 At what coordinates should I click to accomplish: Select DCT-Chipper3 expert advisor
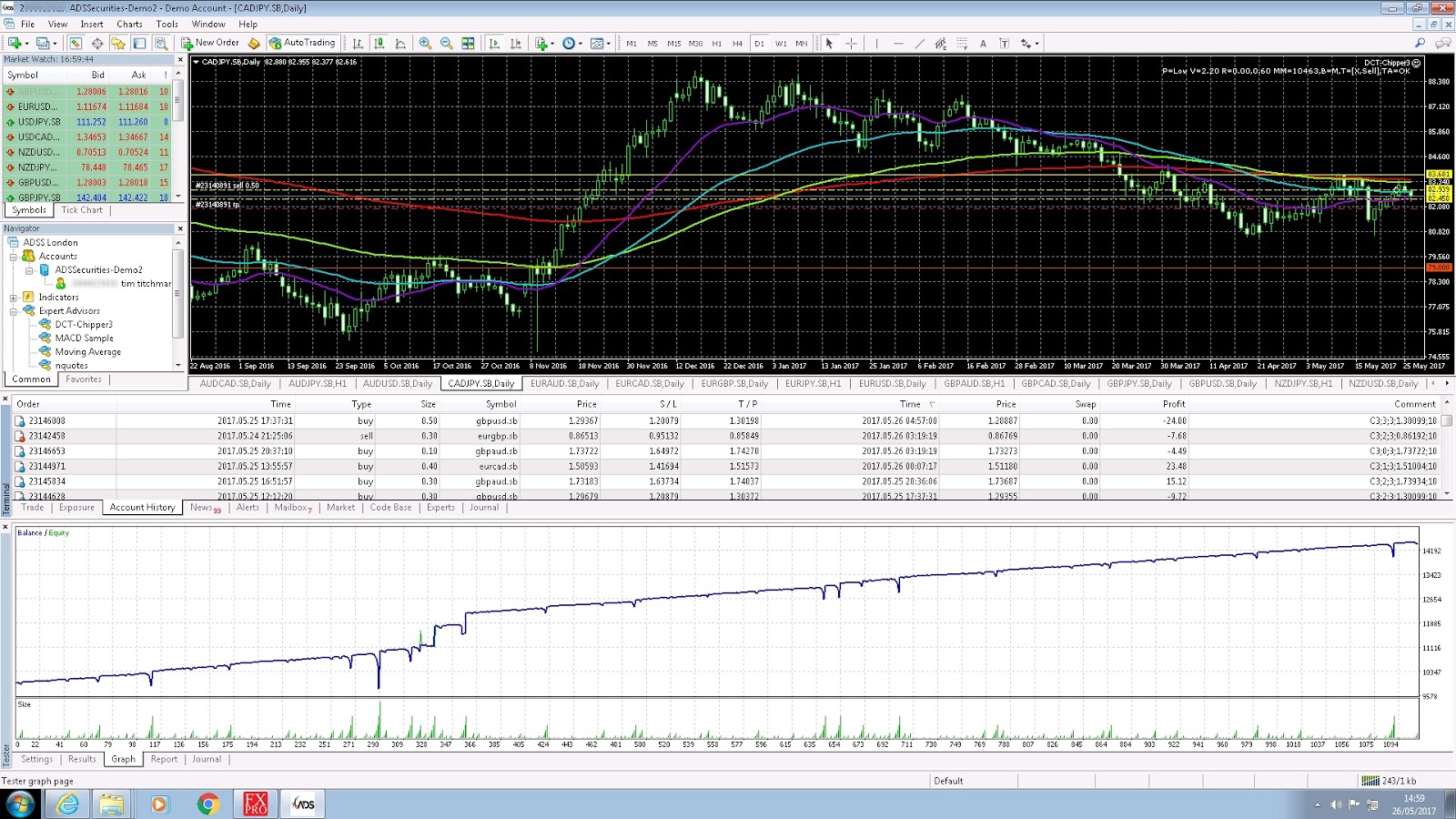coord(84,325)
